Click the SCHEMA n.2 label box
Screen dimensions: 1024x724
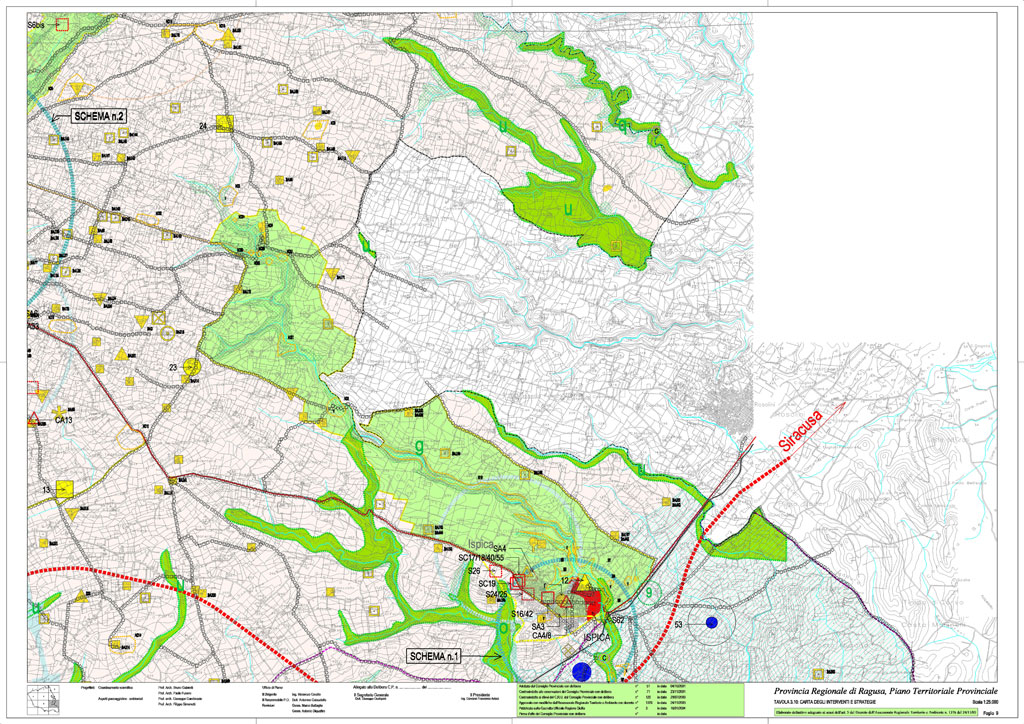99,116
